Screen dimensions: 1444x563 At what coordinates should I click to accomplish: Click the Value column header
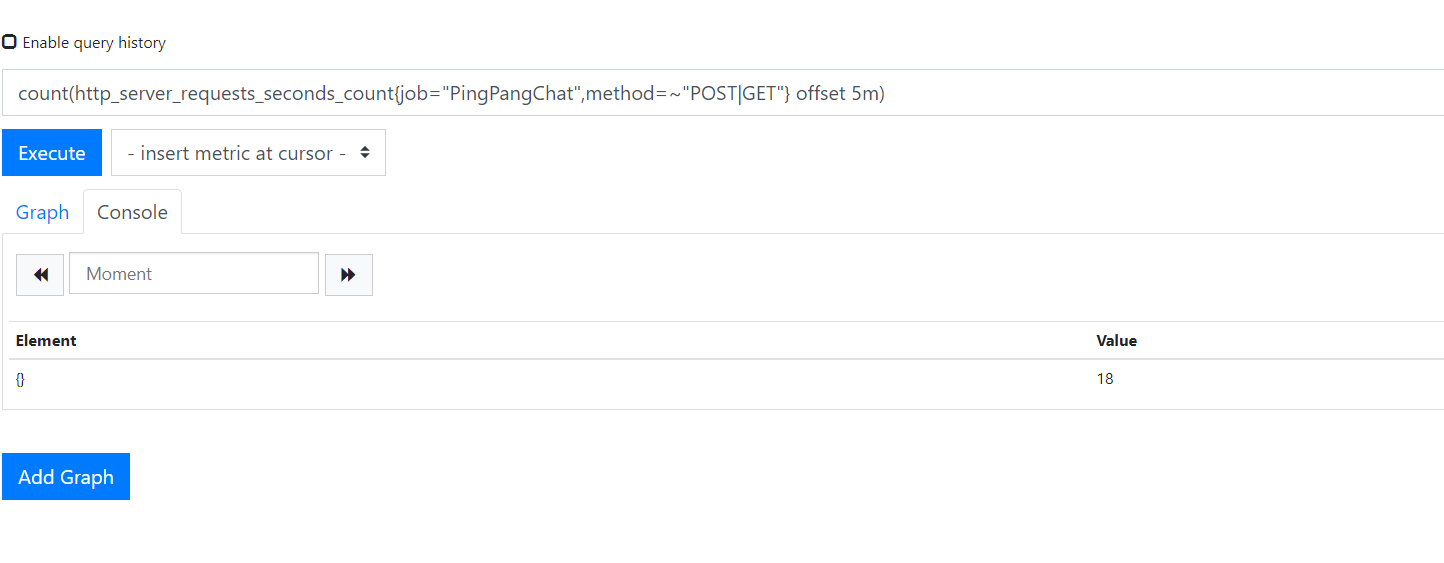coord(1116,341)
